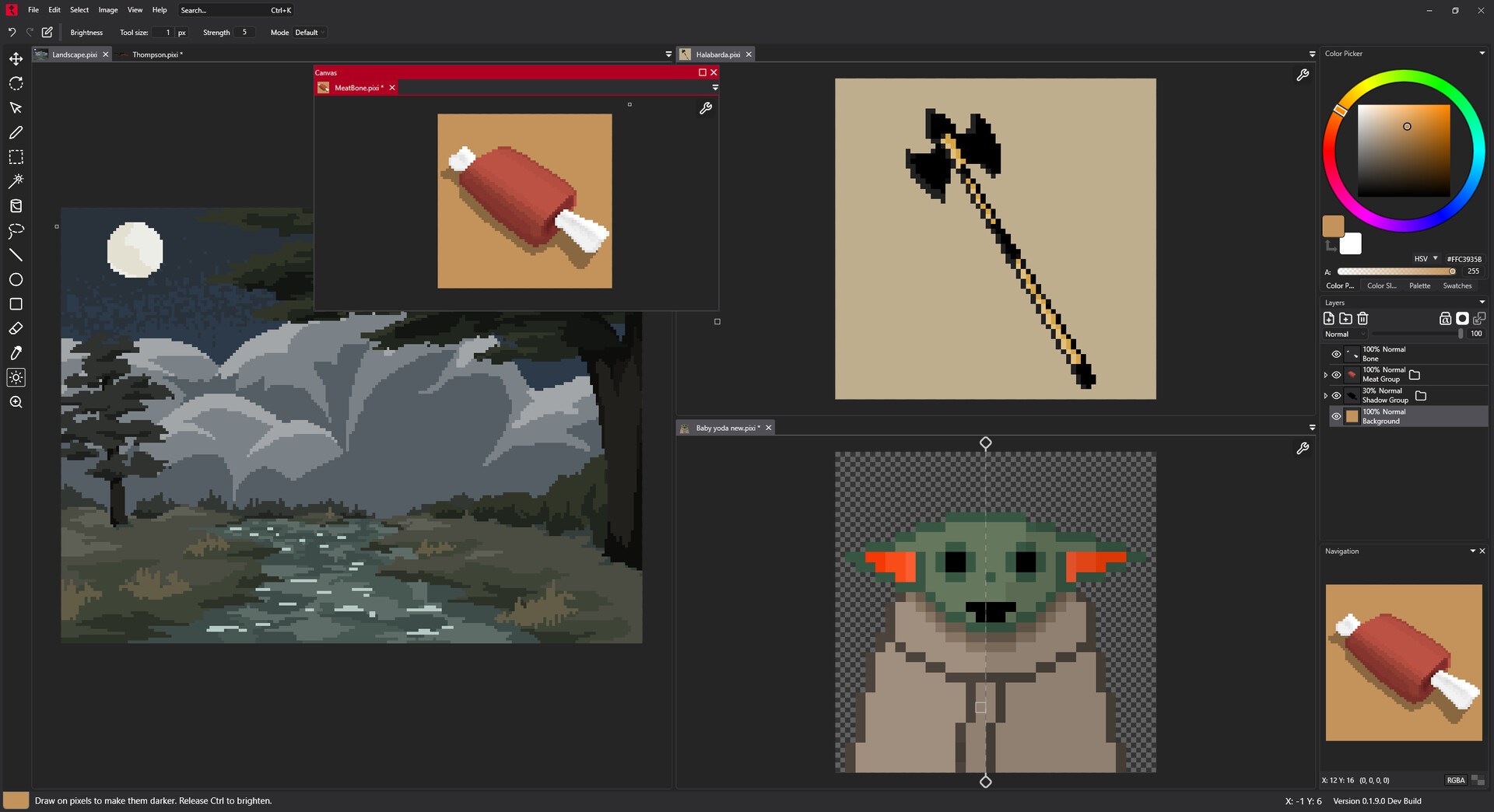Expand the Meat Group layer
Screen dimensions: 1494x812
[x=1326, y=374]
